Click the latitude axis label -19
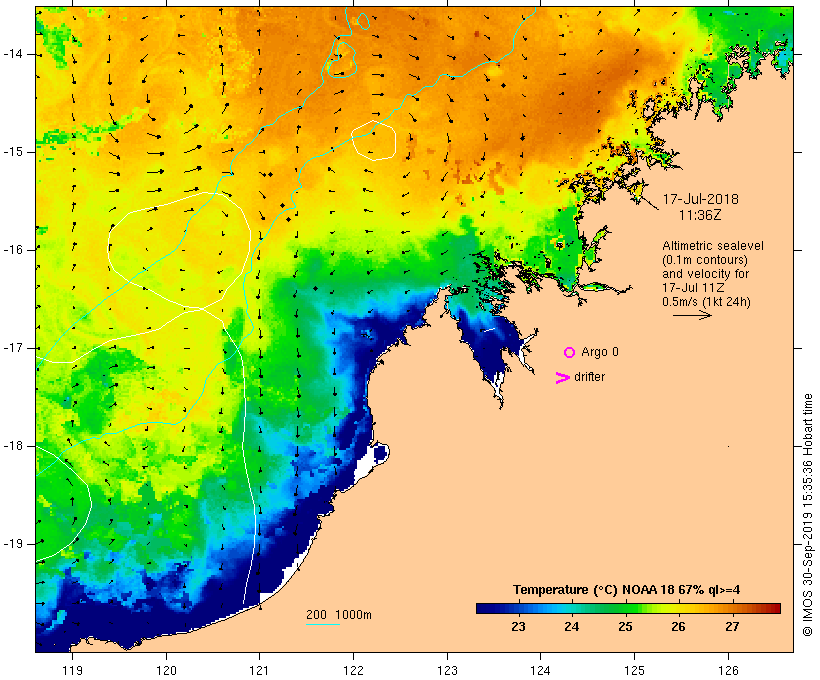 pos(12,543)
